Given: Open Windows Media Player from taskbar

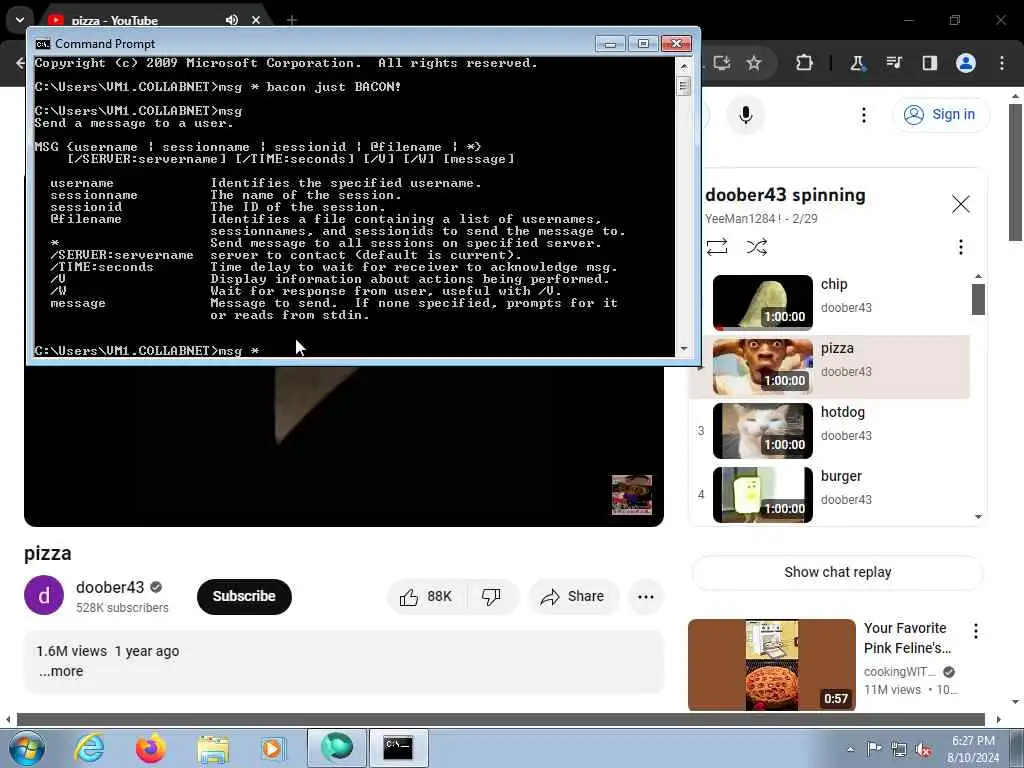Looking at the screenshot, I should click(273, 748).
